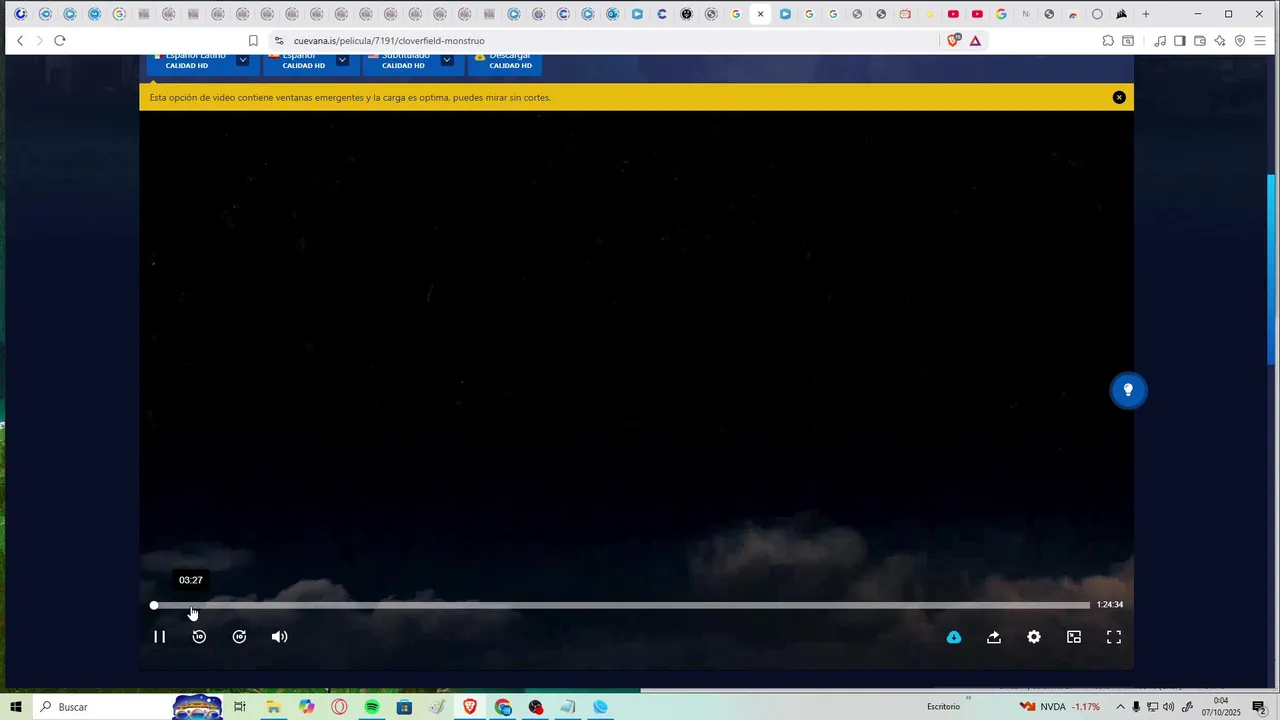This screenshot has height=720, width=1280.
Task: Toggle picture-in-picture mode
Action: (x=1074, y=637)
